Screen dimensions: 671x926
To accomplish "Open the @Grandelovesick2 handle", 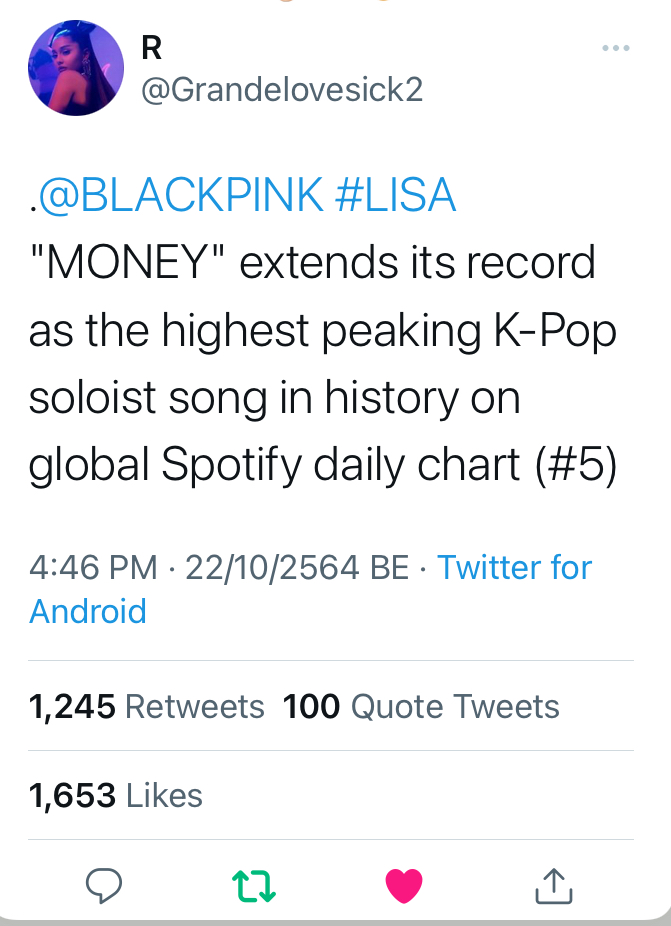I will (282, 90).
